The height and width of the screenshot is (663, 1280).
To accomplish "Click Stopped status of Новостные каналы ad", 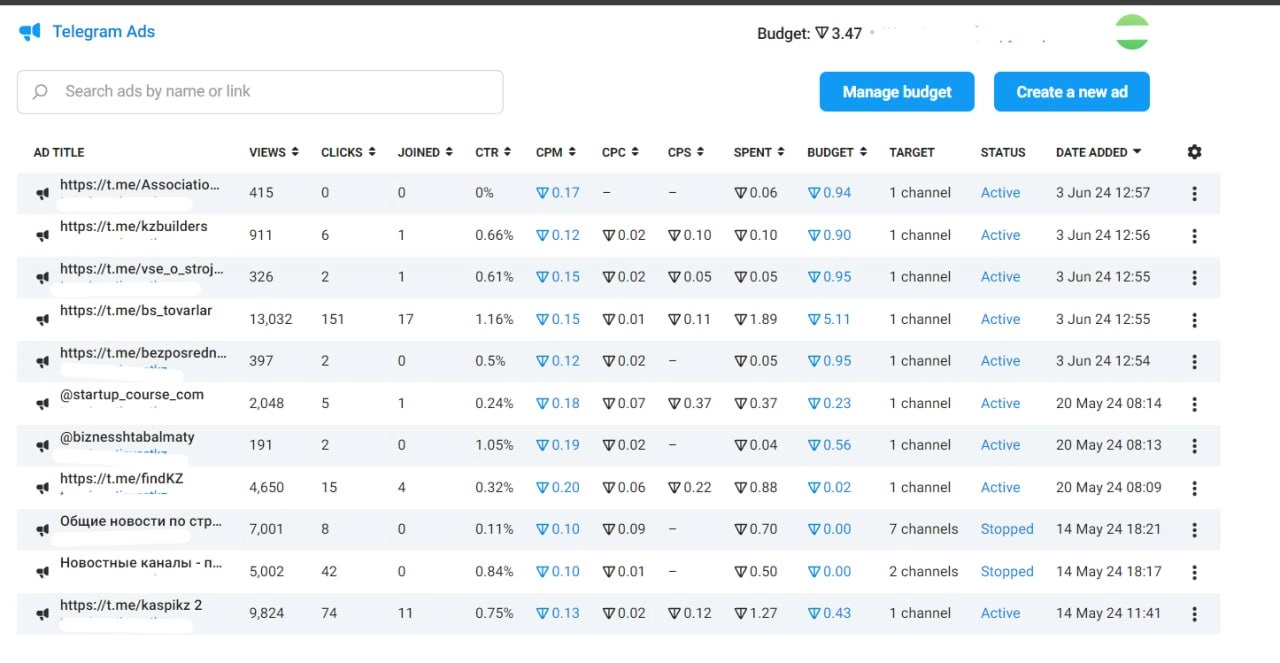I will pyautogui.click(x=1007, y=571).
